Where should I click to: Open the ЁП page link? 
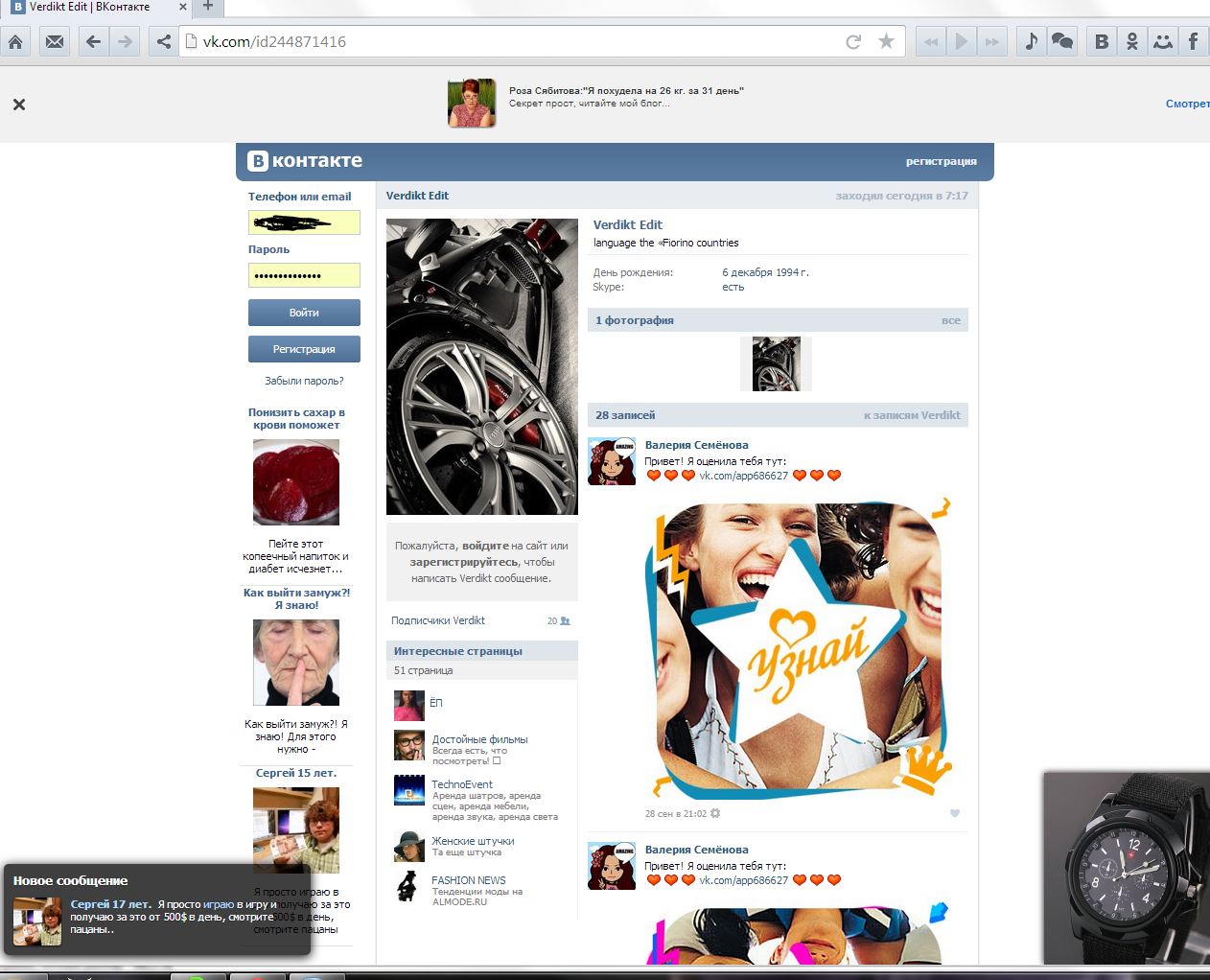click(435, 703)
